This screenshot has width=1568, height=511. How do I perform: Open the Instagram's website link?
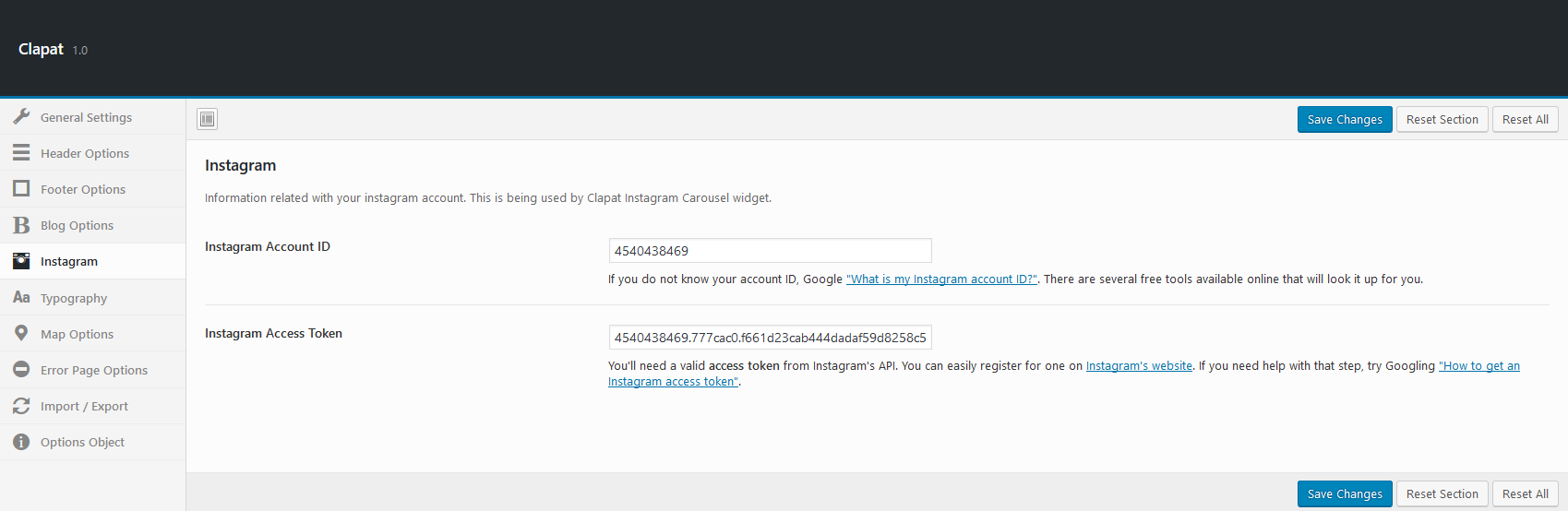coord(1139,365)
